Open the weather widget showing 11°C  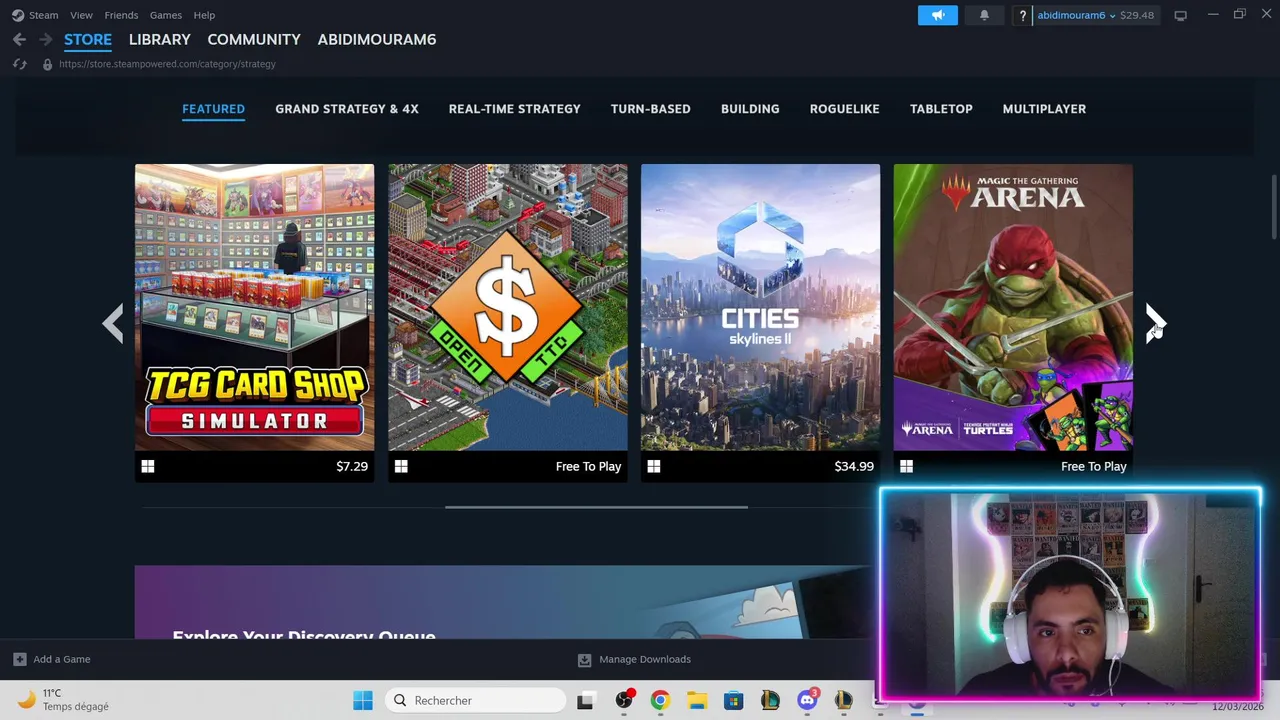(x=64, y=700)
